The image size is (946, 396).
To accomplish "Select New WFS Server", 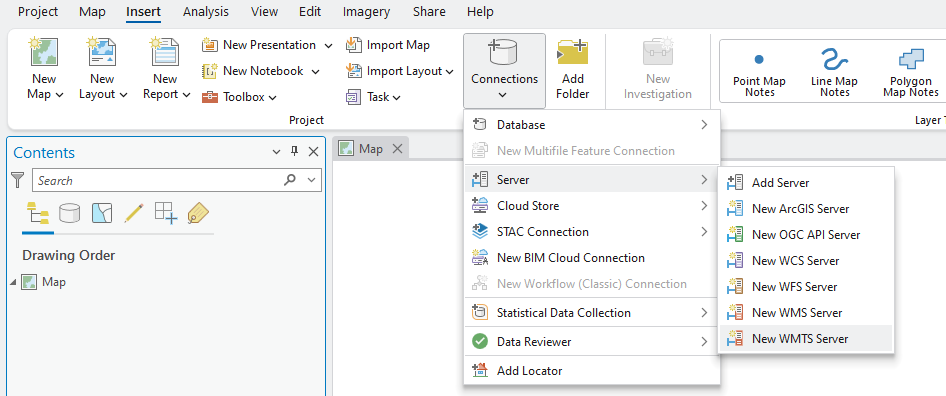I will pyautogui.click(x=805, y=287).
